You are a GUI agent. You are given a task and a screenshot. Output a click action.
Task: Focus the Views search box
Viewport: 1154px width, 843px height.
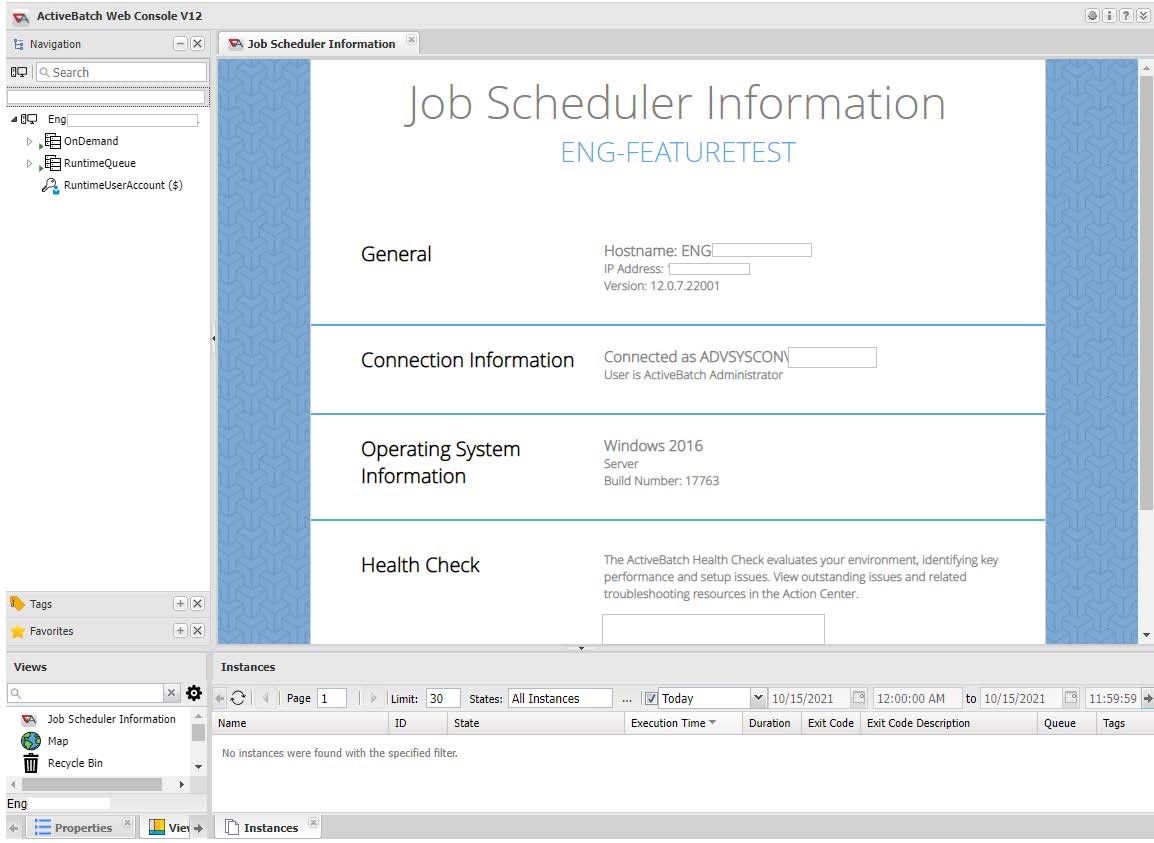click(x=85, y=693)
